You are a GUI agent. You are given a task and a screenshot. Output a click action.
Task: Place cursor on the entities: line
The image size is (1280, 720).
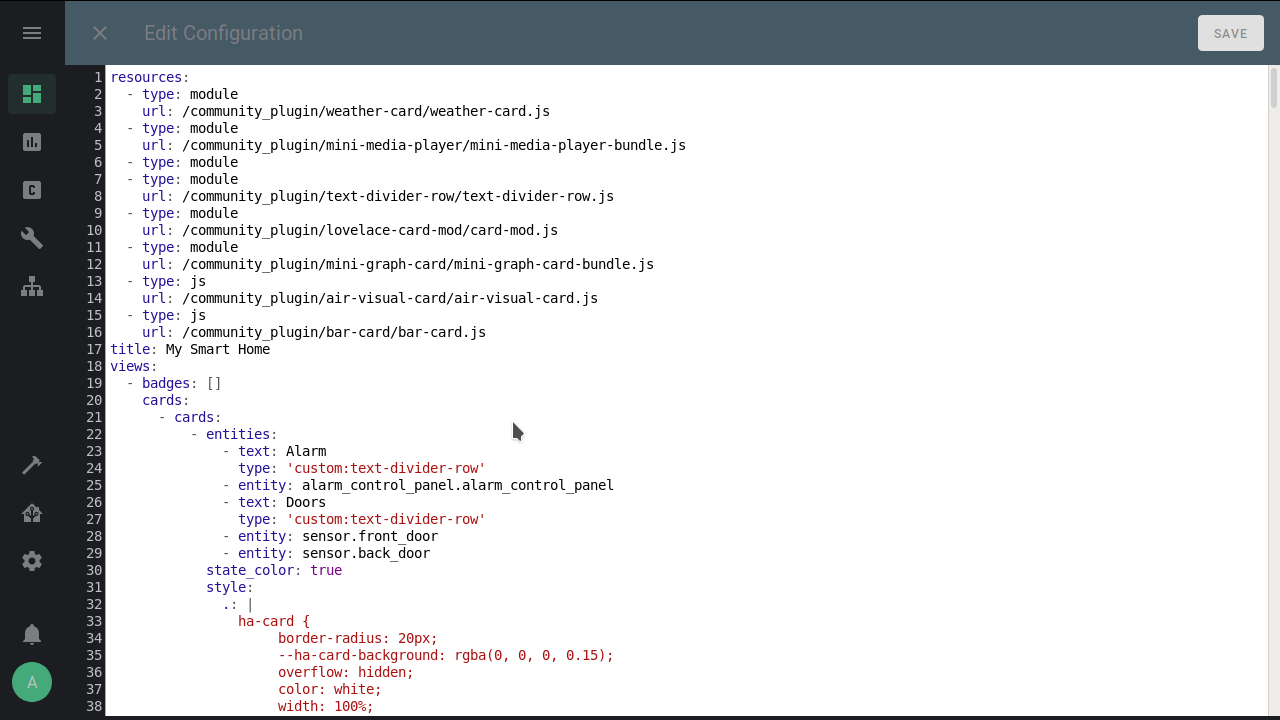point(240,434)
